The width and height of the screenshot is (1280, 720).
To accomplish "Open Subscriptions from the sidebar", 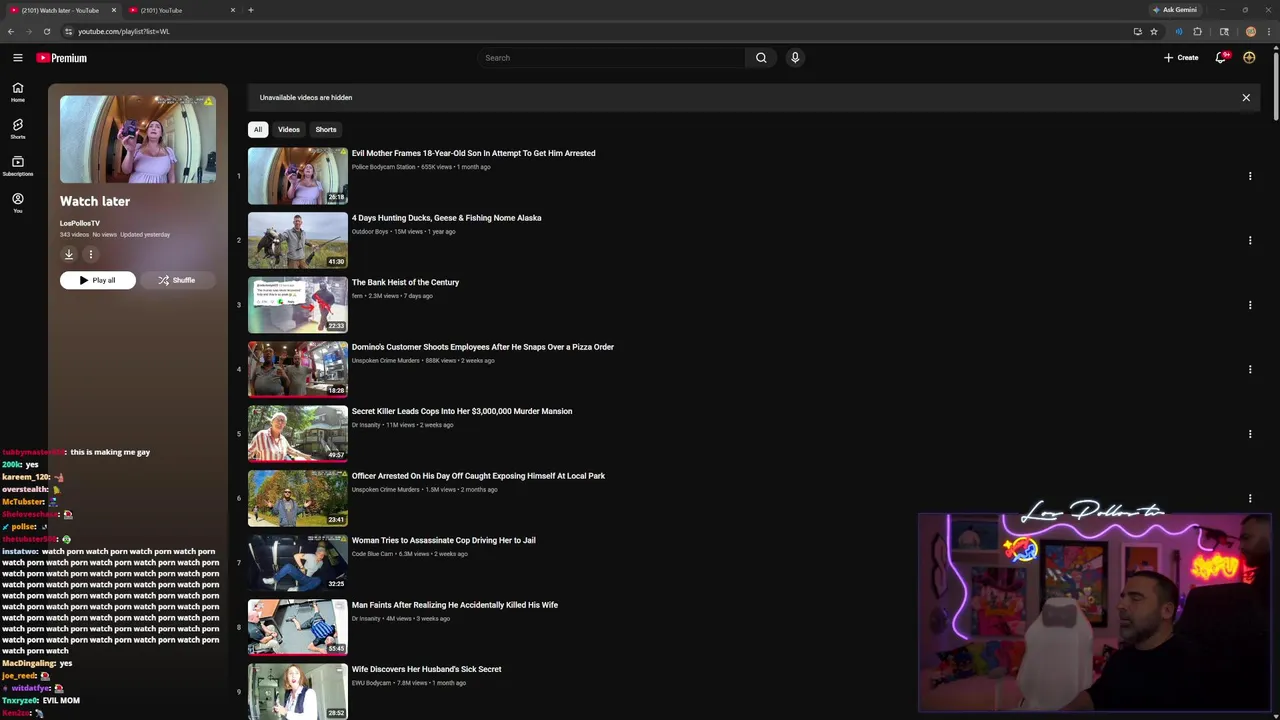I will tap(17, 166).
